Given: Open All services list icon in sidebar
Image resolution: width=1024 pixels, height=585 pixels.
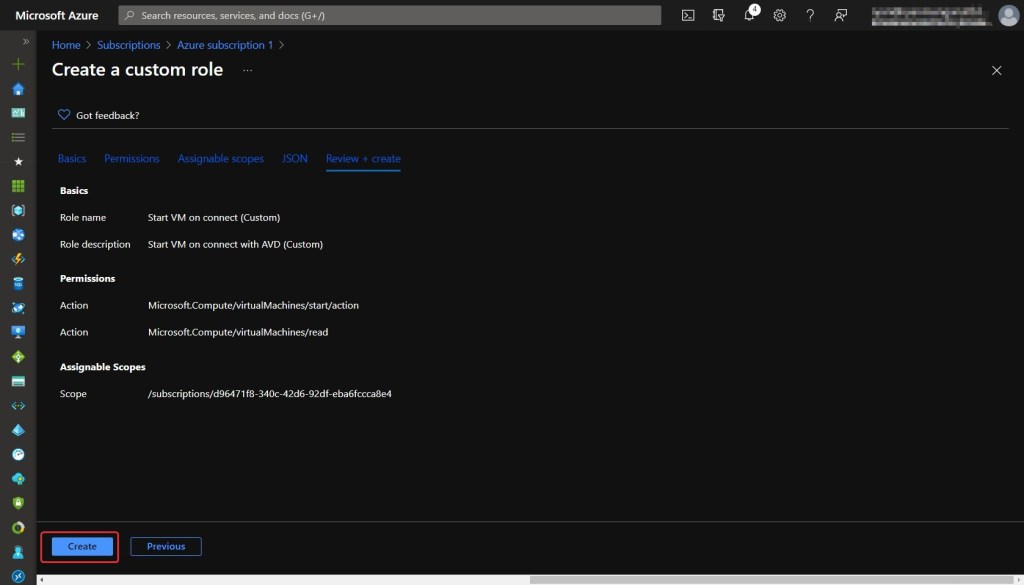Looking at the screenshot, I should (18, 137).
